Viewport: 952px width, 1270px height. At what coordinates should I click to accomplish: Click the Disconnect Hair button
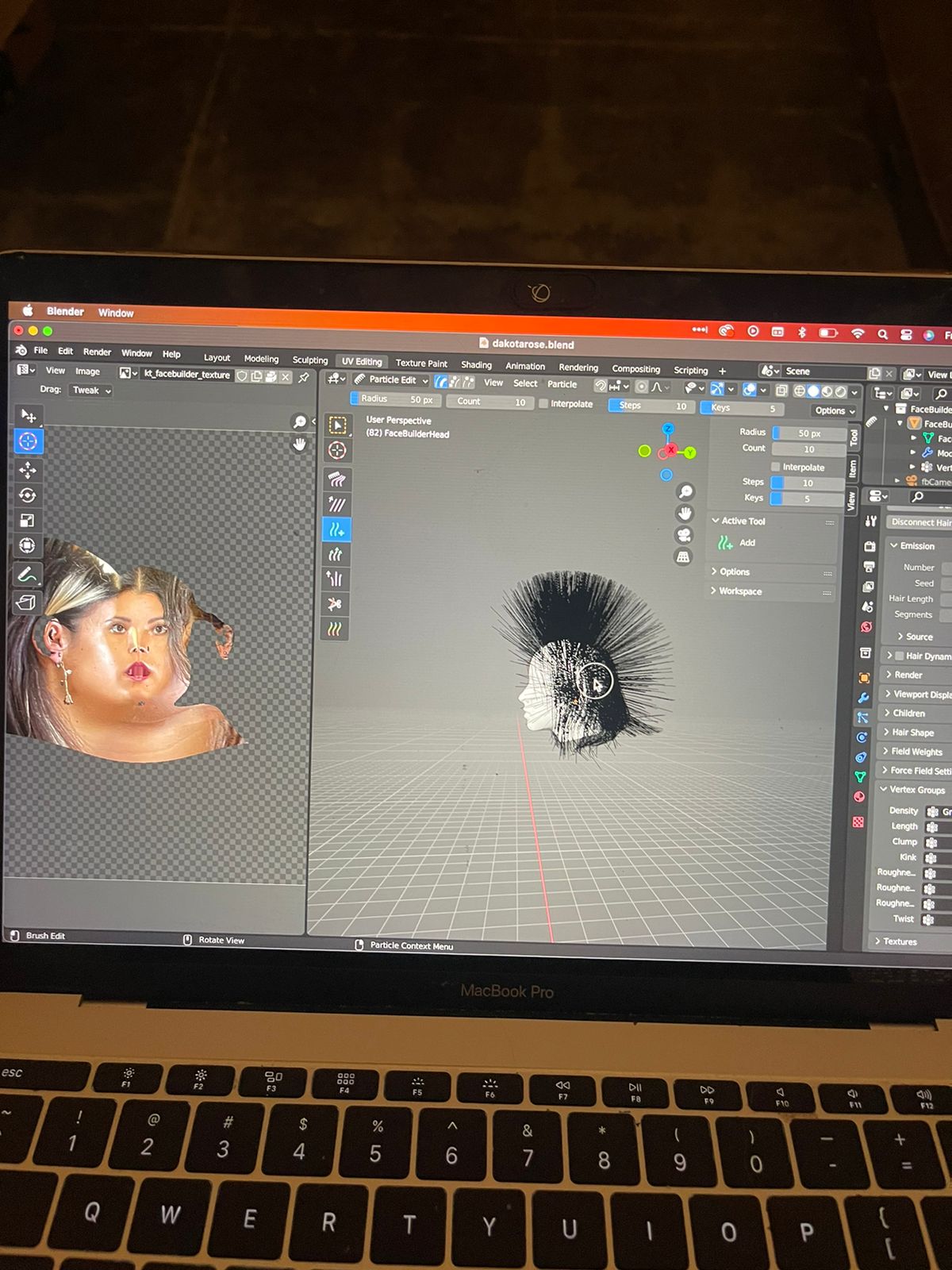(920, 522)
